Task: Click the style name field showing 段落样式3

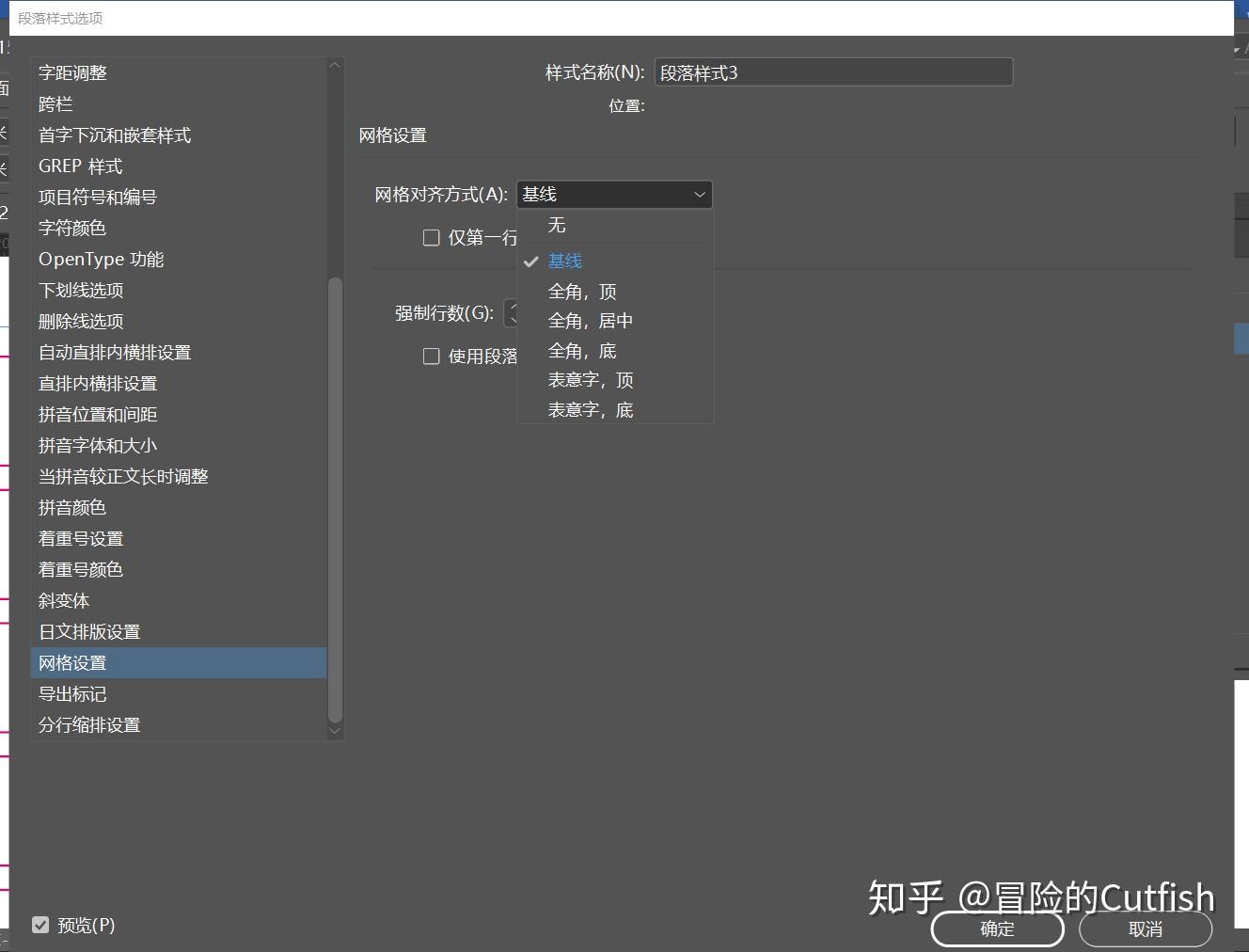Action: [833, 72]
